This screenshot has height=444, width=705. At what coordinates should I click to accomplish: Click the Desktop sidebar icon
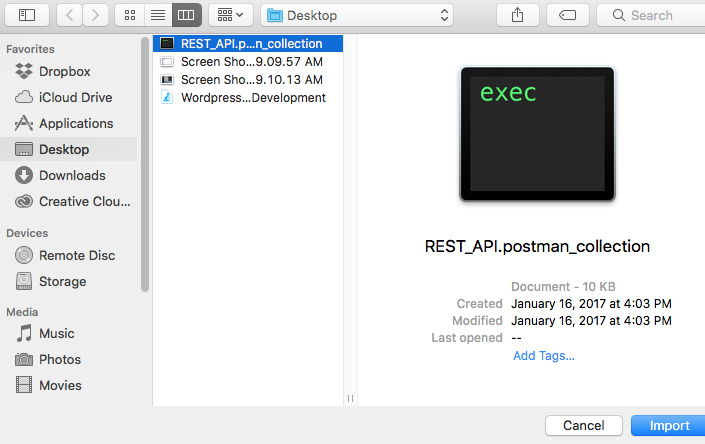tap(24, 149)
